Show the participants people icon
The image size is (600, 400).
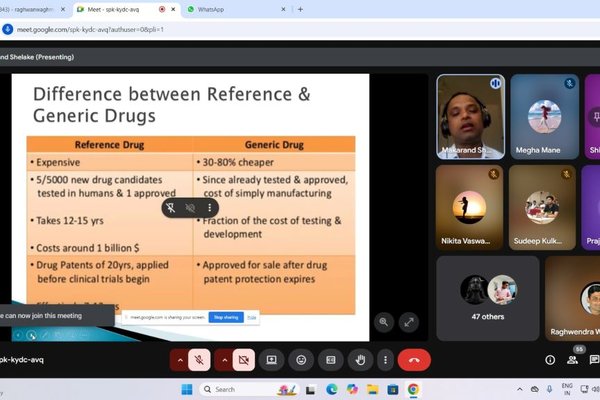pyautogui.click(x=577, y=359)
